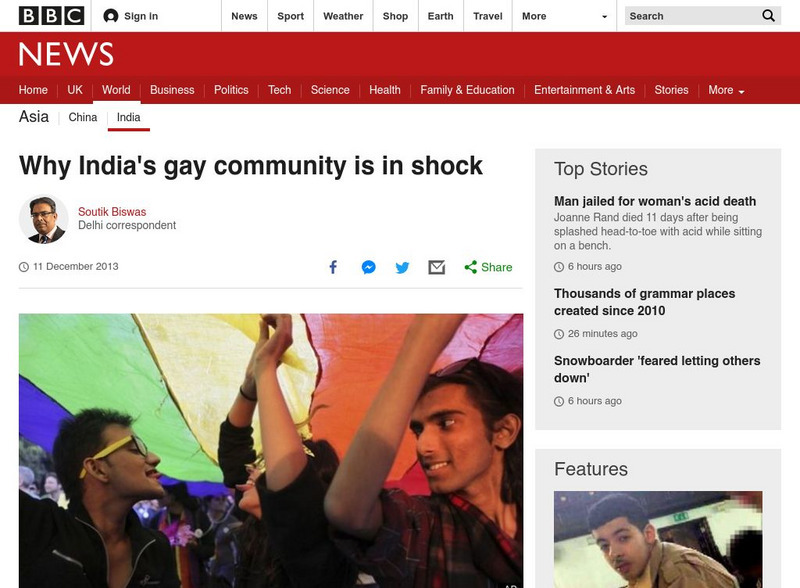Open Soutik Biswas author link
This screenshot has height=588, width=800.
(112, 212)
